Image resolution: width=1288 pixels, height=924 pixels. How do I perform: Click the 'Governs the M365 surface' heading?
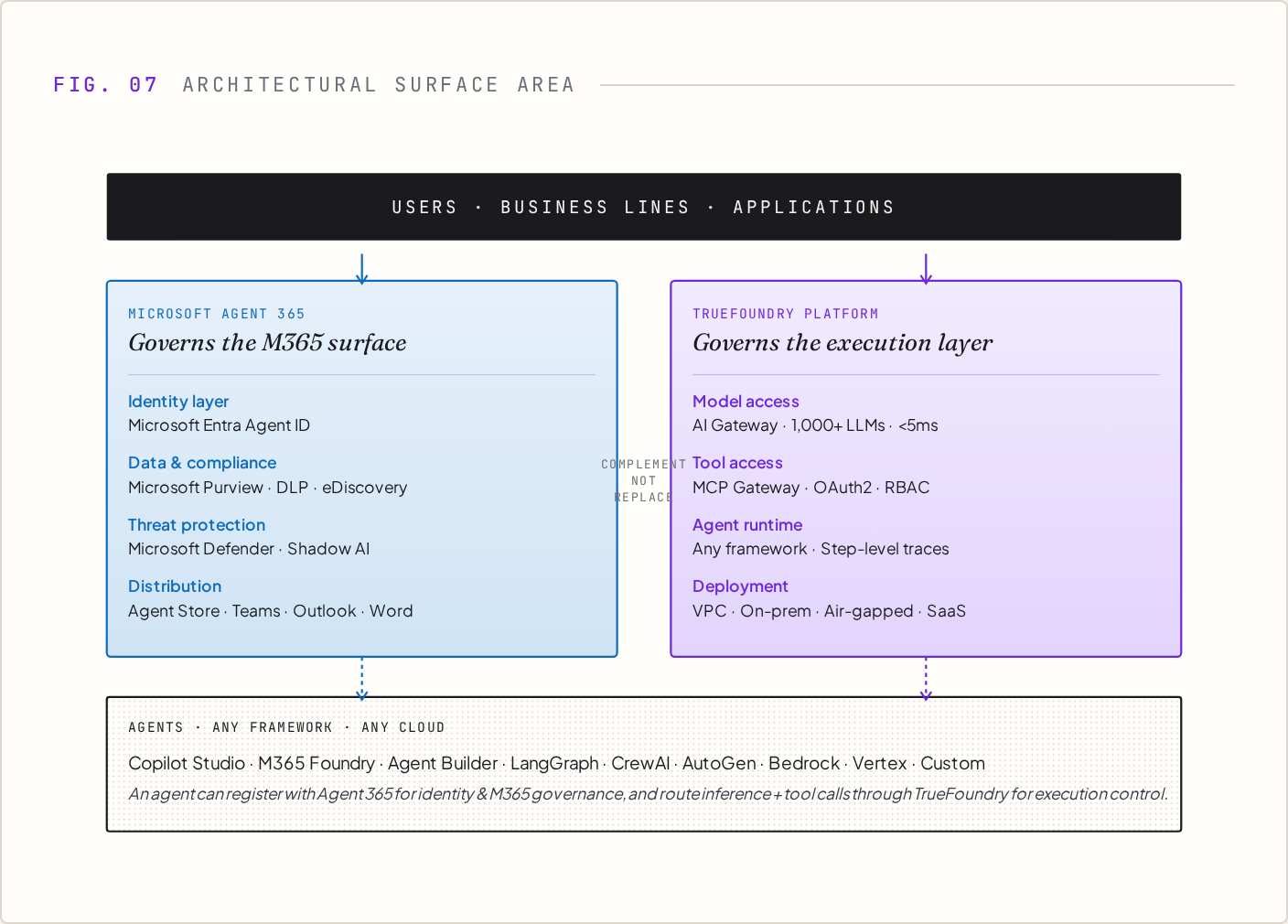tap(267, 343)
